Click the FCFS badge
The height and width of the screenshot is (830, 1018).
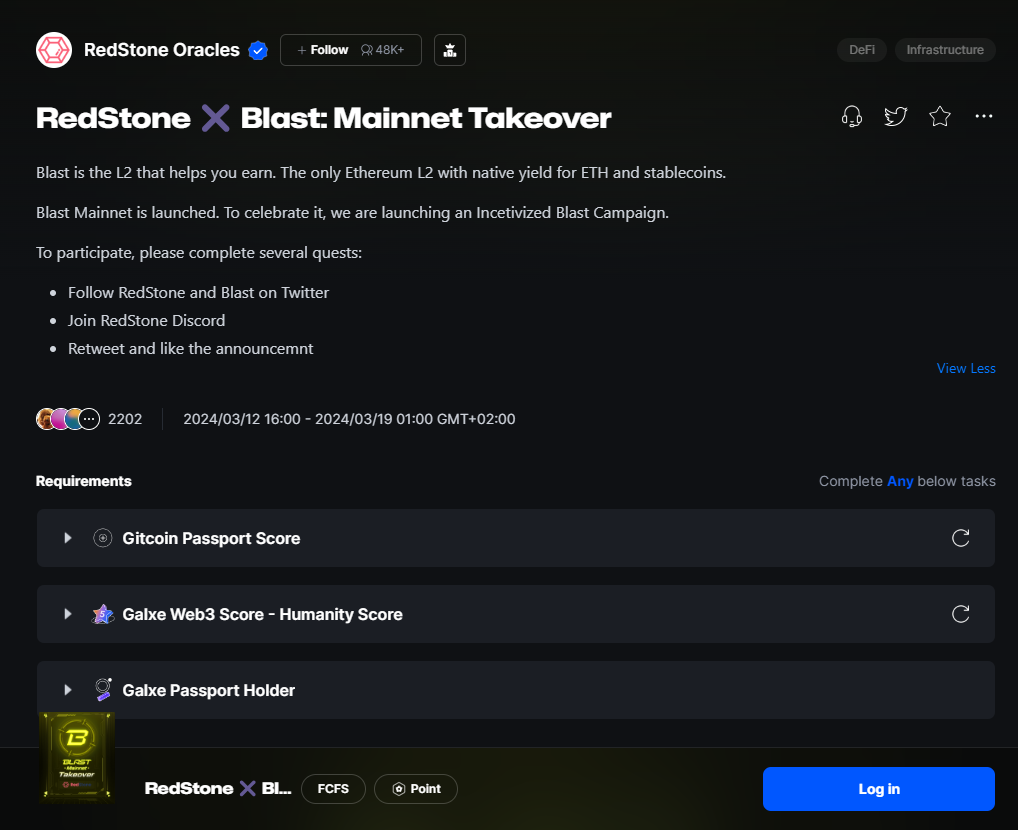[333, 788]
